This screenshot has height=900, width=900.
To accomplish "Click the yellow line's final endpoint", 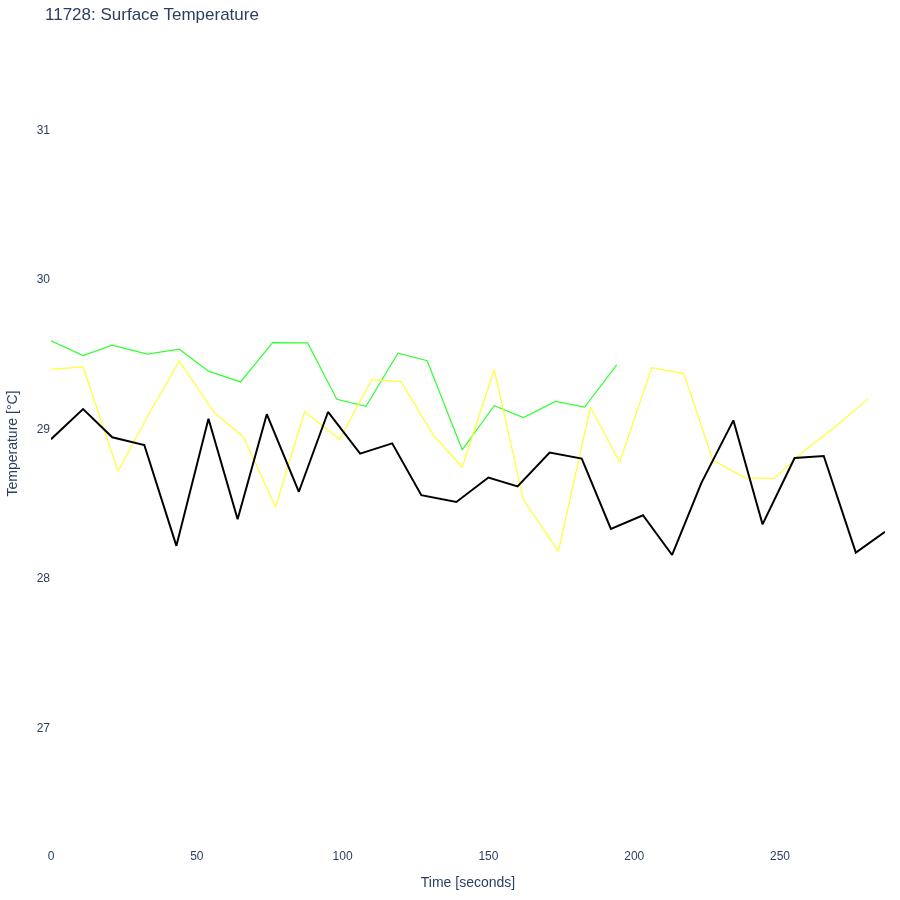I will (x=867, y=399).
